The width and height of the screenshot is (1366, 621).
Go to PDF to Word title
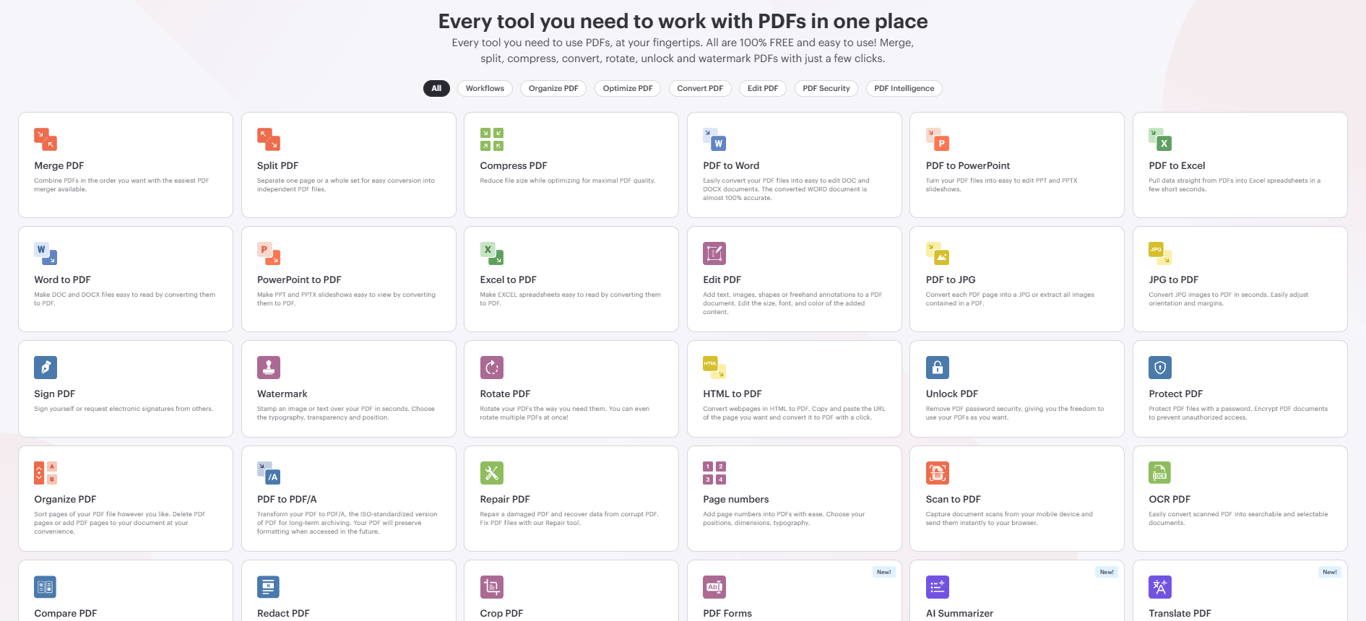point(731,166)
